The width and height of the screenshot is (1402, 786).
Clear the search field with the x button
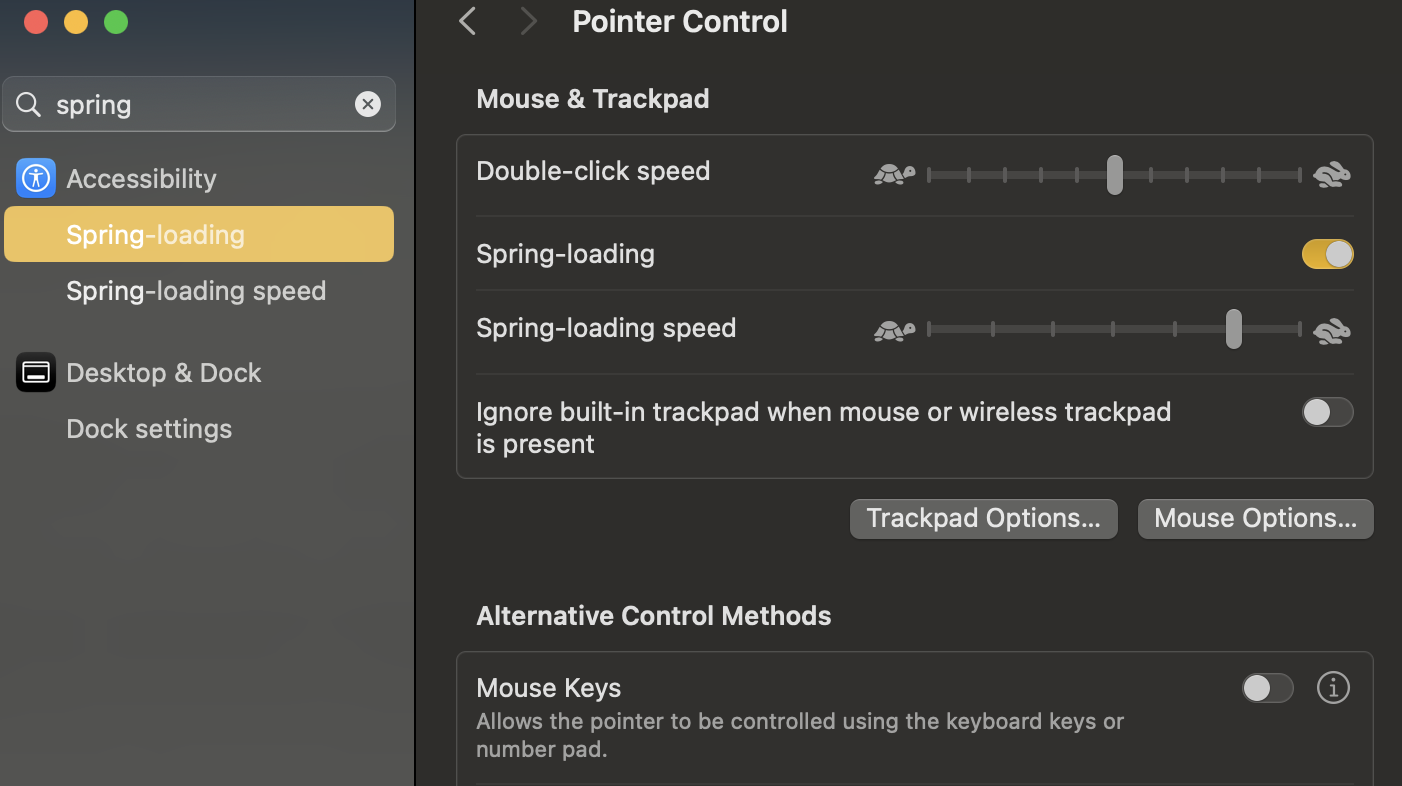[367, 103]
